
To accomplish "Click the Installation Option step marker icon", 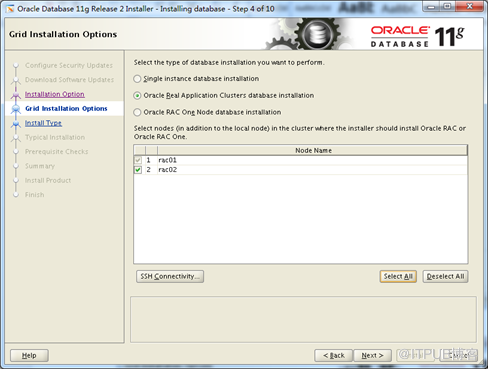I will 16,95.
